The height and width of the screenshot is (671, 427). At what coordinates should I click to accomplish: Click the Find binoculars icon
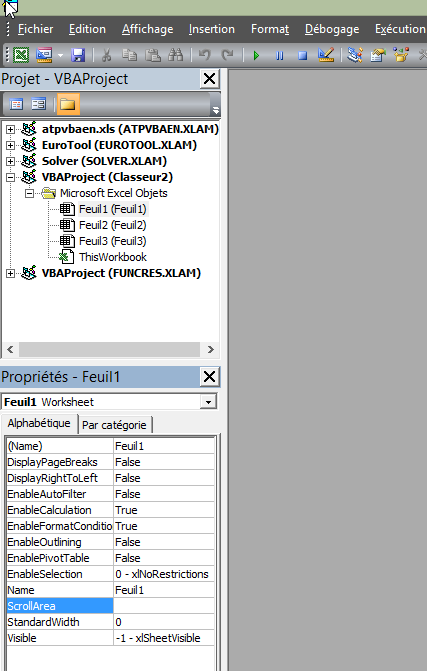click(175, 55)
